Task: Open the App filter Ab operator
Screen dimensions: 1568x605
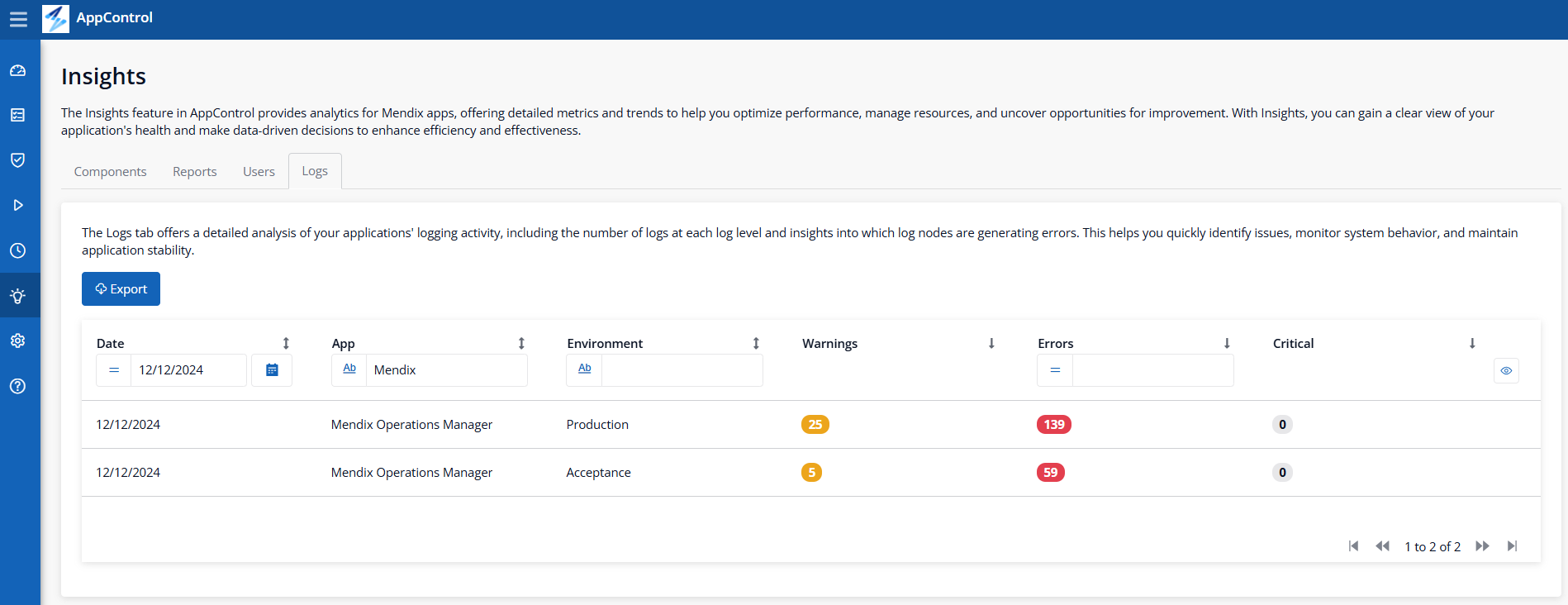Action: tap(349, 370)
